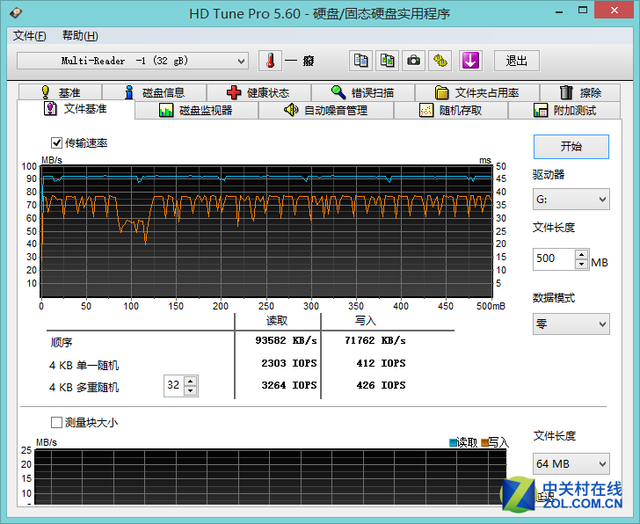
Task: Decrease the queue depth 32 stepper
Action: 191,391
